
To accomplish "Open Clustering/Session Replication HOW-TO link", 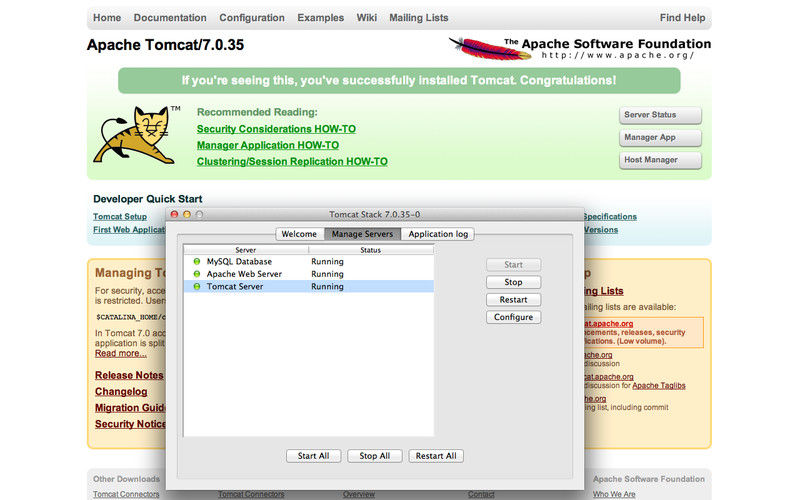I will coord(292,162).
